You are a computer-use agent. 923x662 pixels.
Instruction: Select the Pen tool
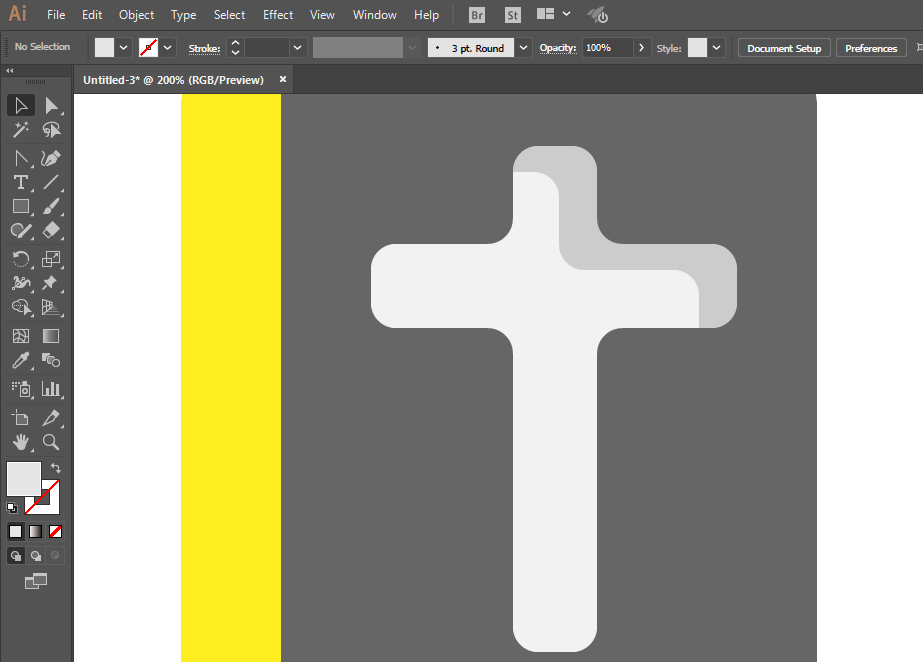(x=51, y=158)
